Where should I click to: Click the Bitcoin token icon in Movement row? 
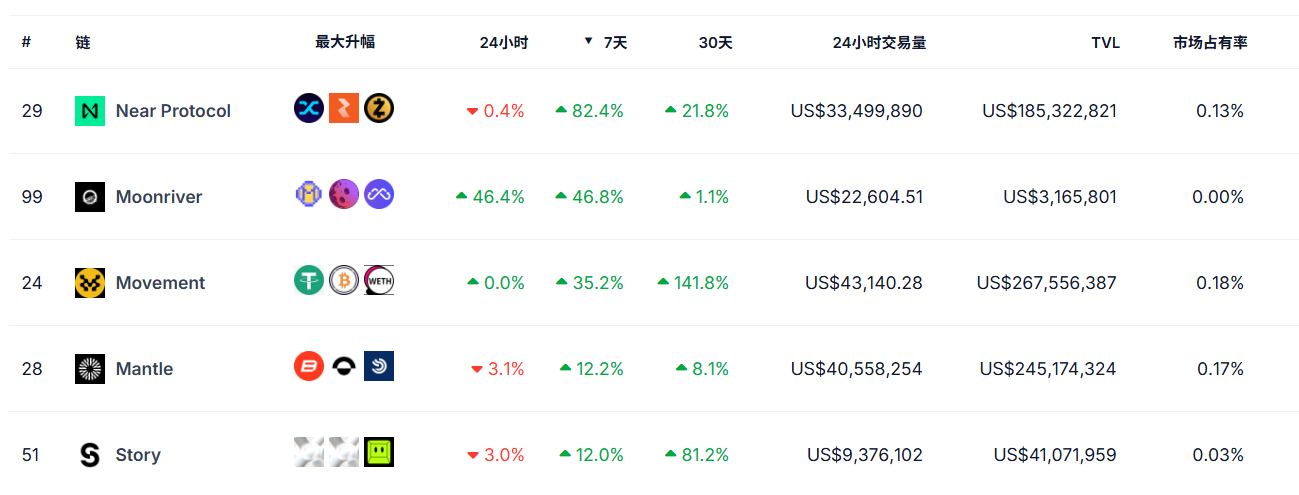[x=344, y=280]
